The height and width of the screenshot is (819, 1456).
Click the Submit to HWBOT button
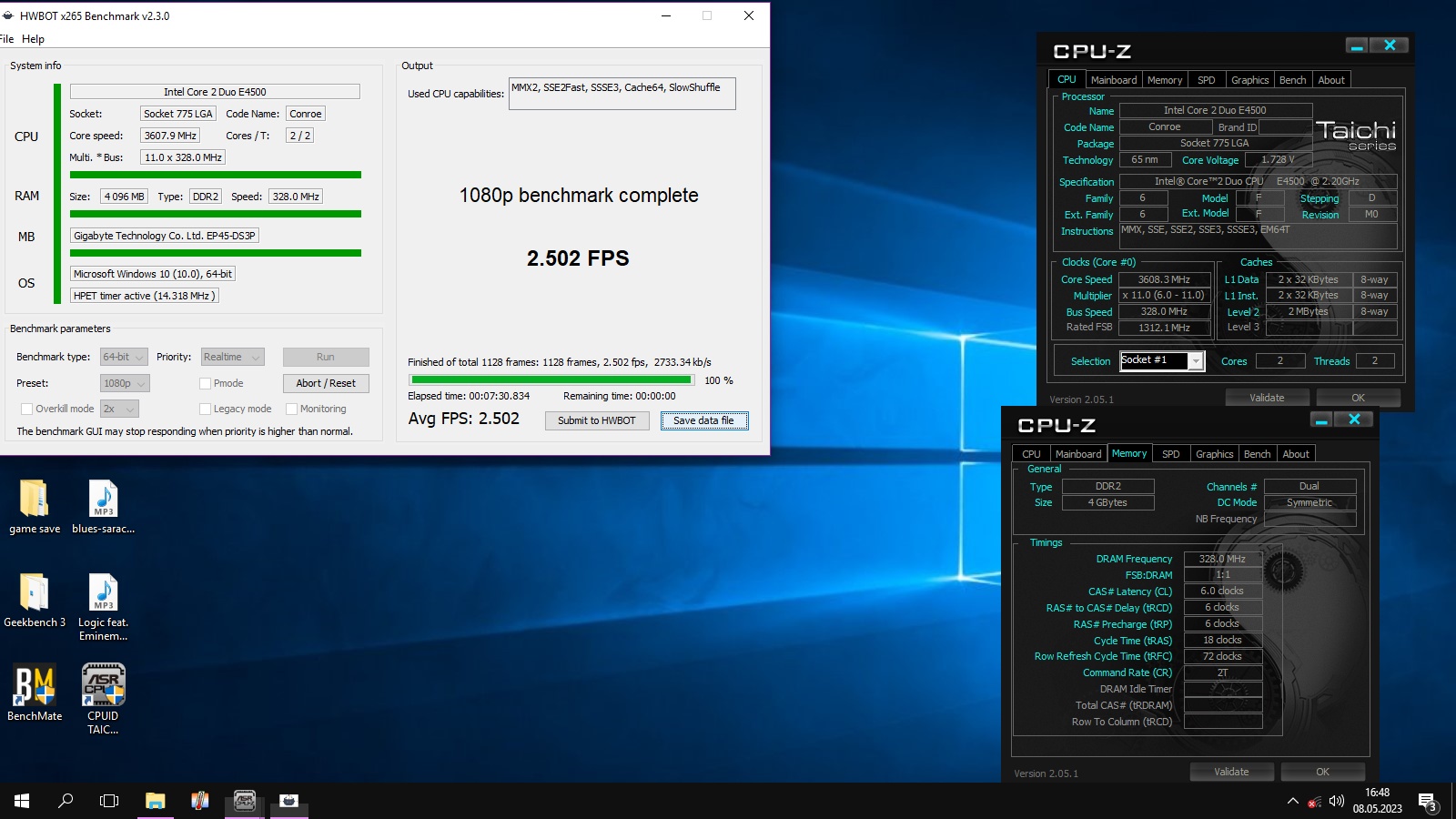click(597, 420)
